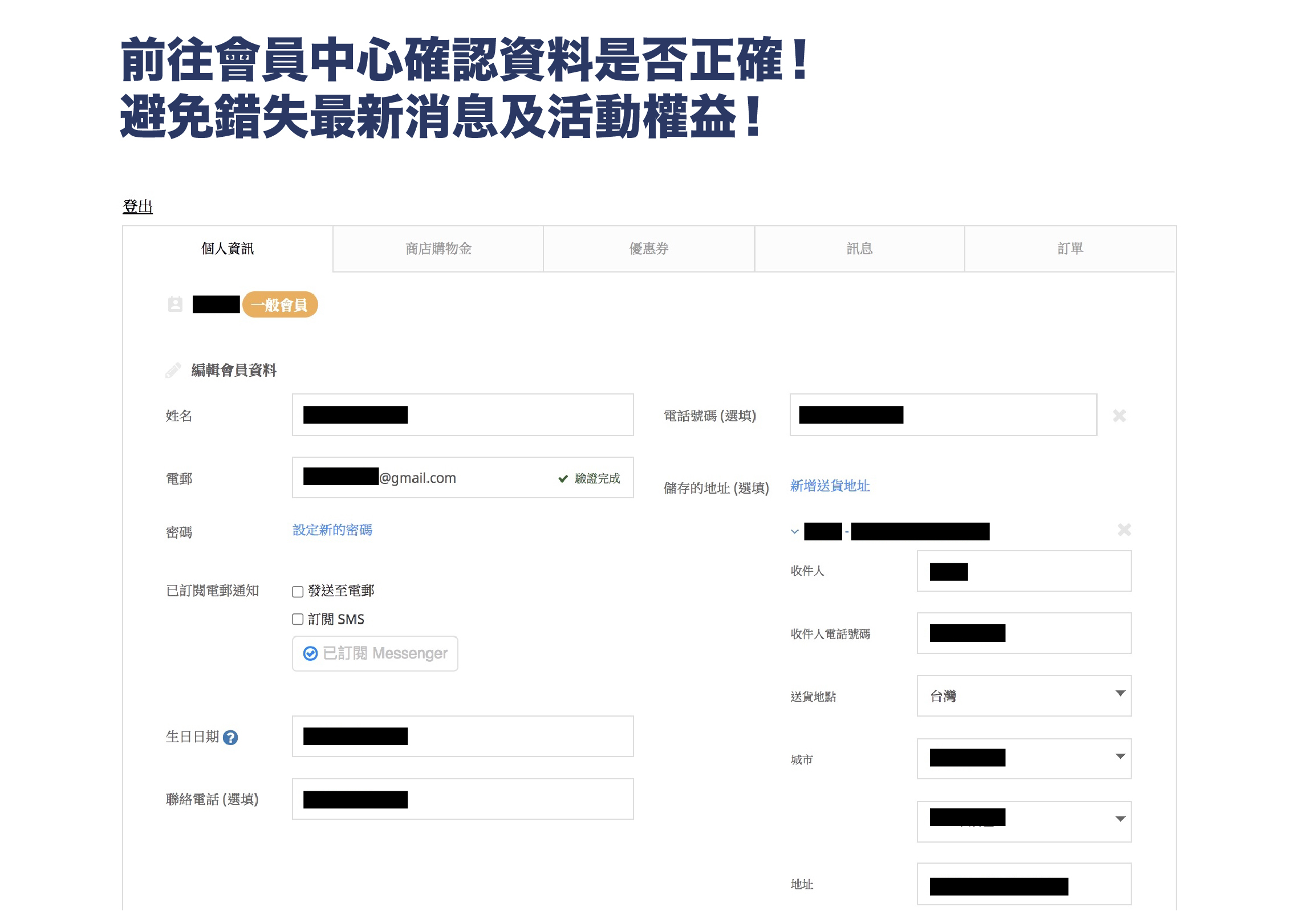
Task: Click the birthday help question mark icon
Action: tap(230, 738)
